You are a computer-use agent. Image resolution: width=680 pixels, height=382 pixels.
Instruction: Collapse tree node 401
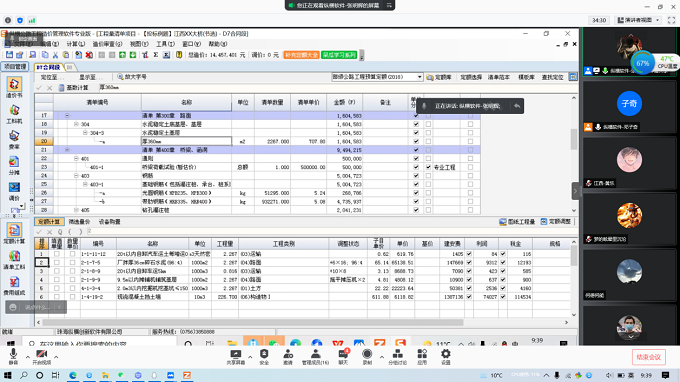click(x=76, y=159)
